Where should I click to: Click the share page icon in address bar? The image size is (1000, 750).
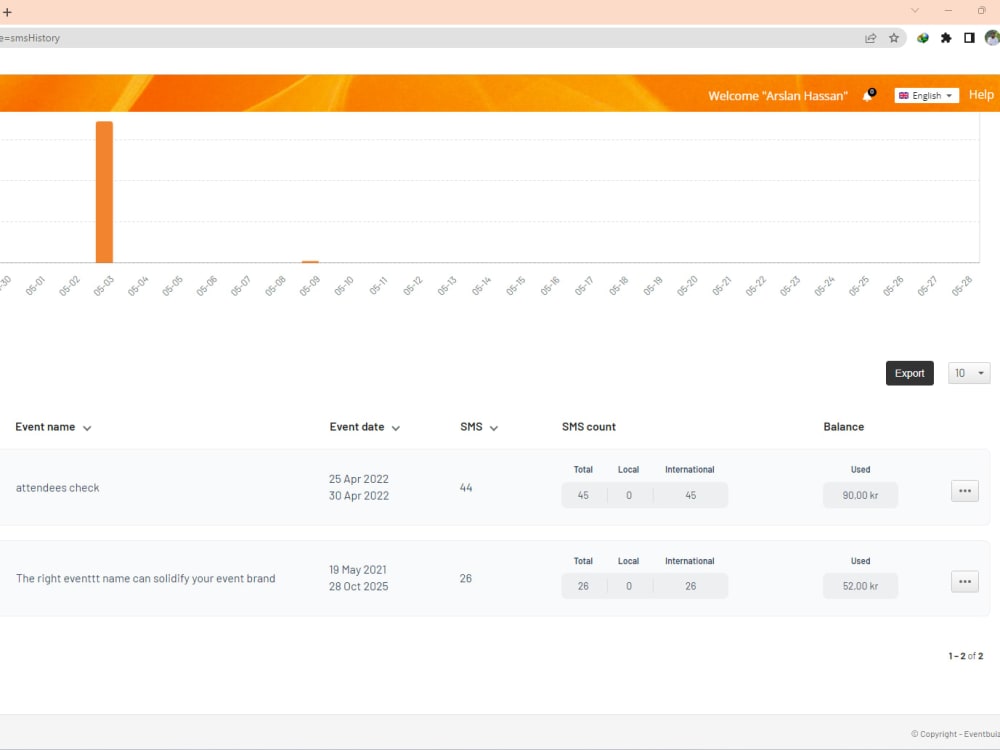click(871, 38)
